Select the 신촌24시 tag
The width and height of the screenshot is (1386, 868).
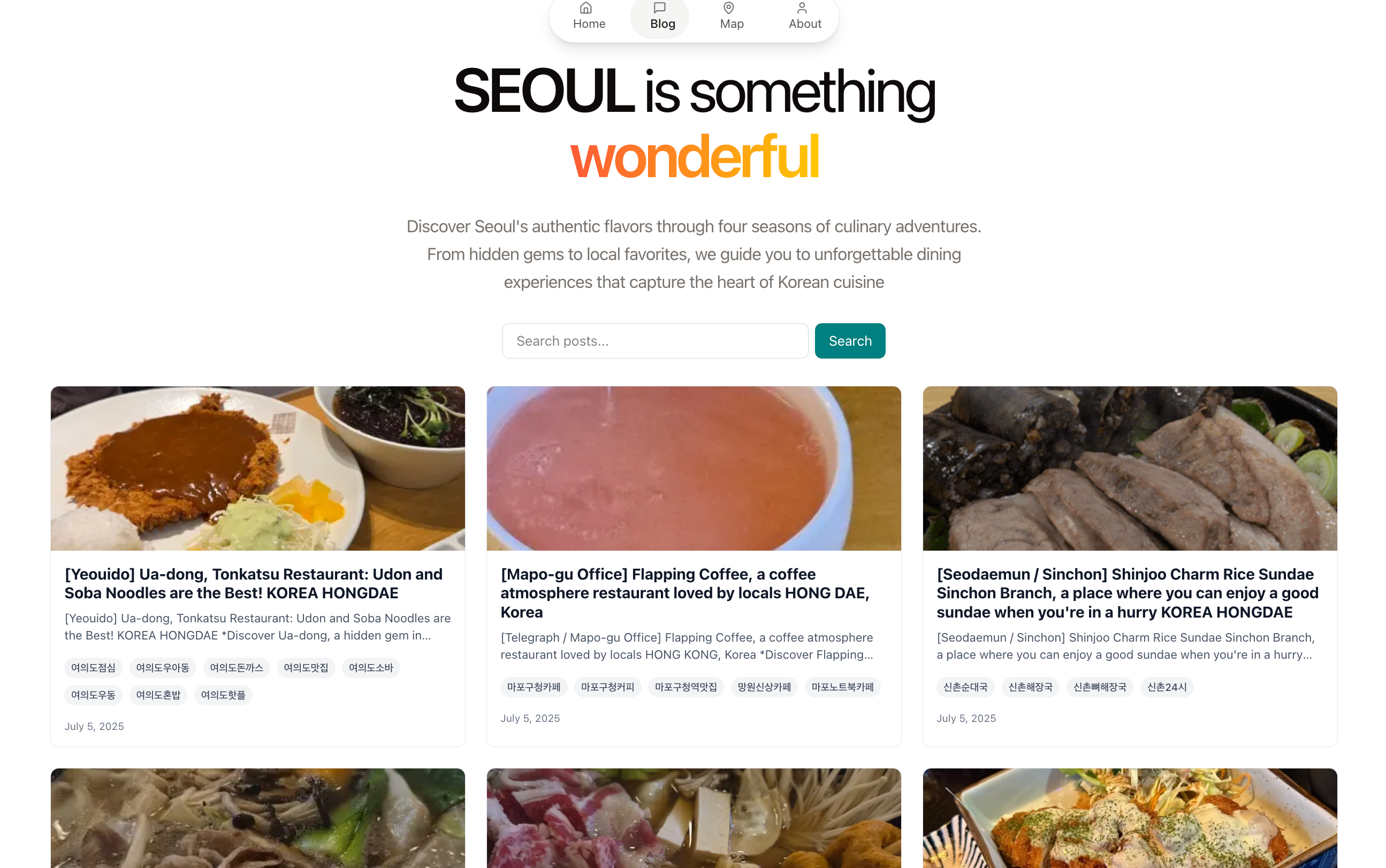point(1166,687)
